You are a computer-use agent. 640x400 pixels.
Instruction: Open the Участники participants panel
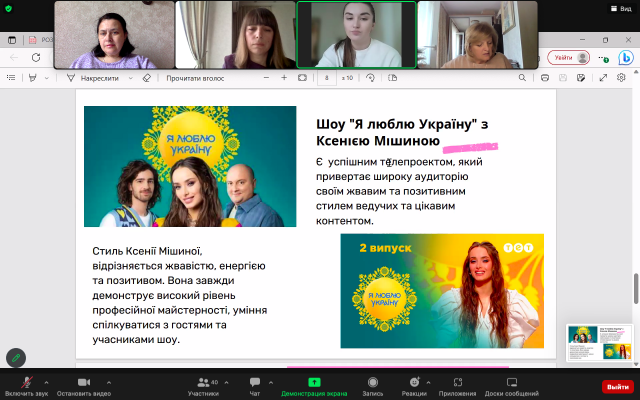pyautogui.click(x=202, y=384)
